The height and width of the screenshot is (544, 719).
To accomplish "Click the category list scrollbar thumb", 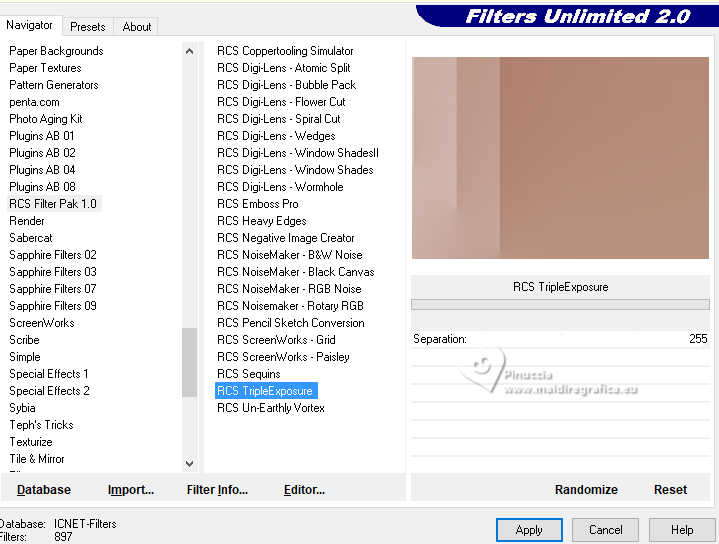I will click(x=189, y=362).
